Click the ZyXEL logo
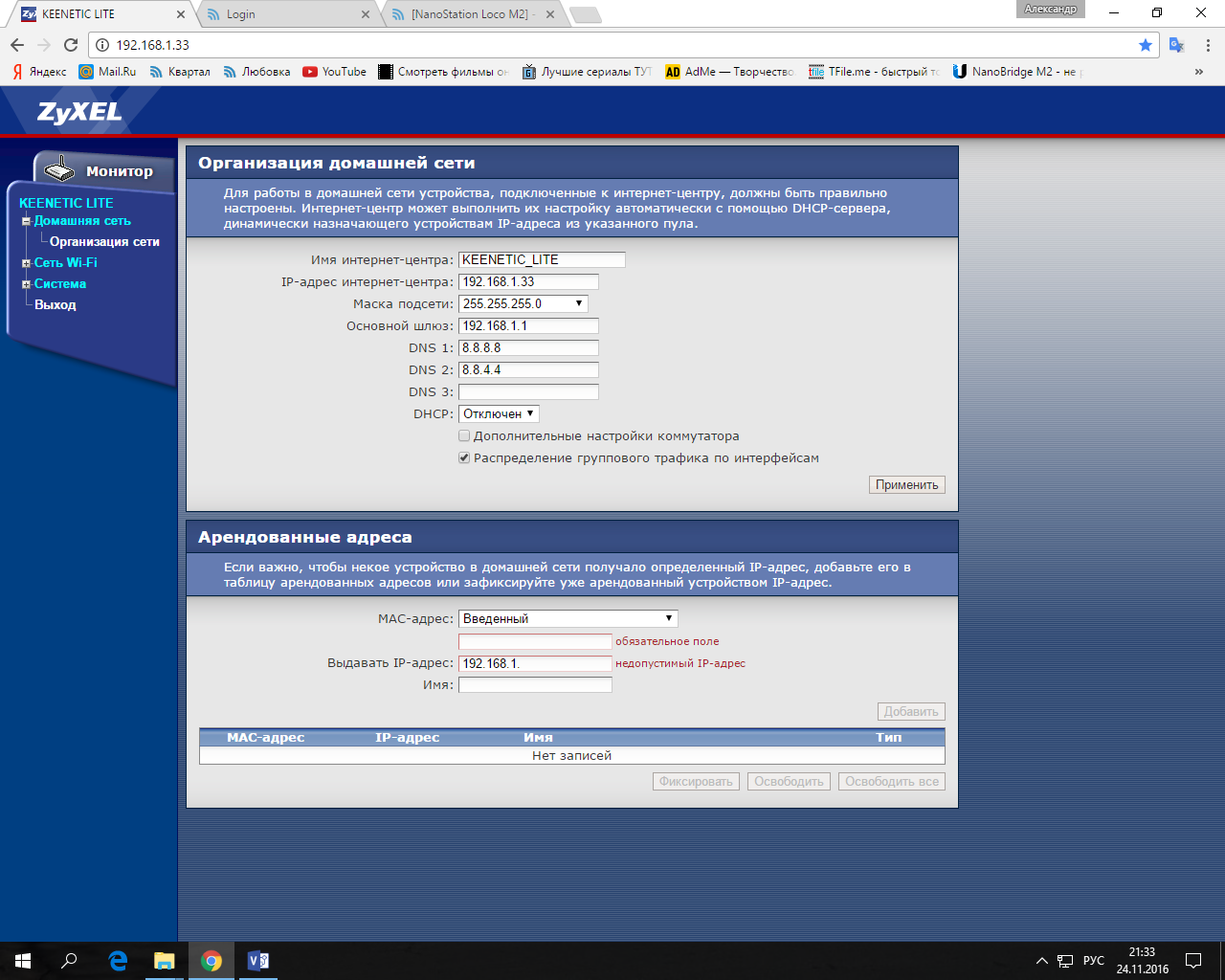Screen dimensions: 1225x980 (79, 112)
